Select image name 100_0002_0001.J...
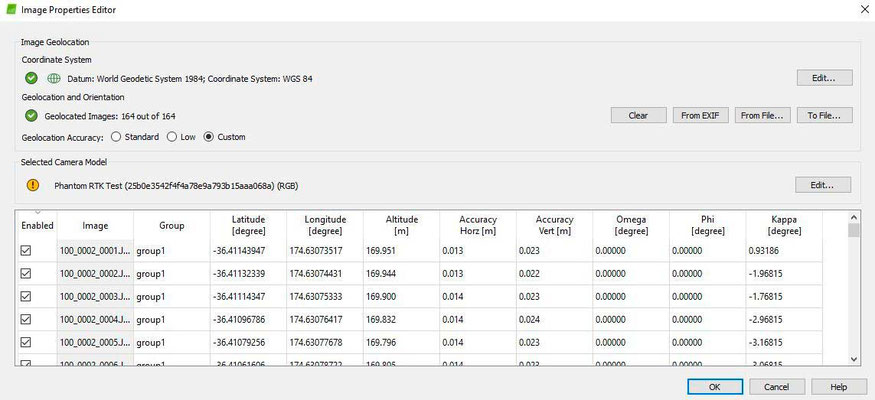This screenshot has width=875, height=400. coord(95,251)
